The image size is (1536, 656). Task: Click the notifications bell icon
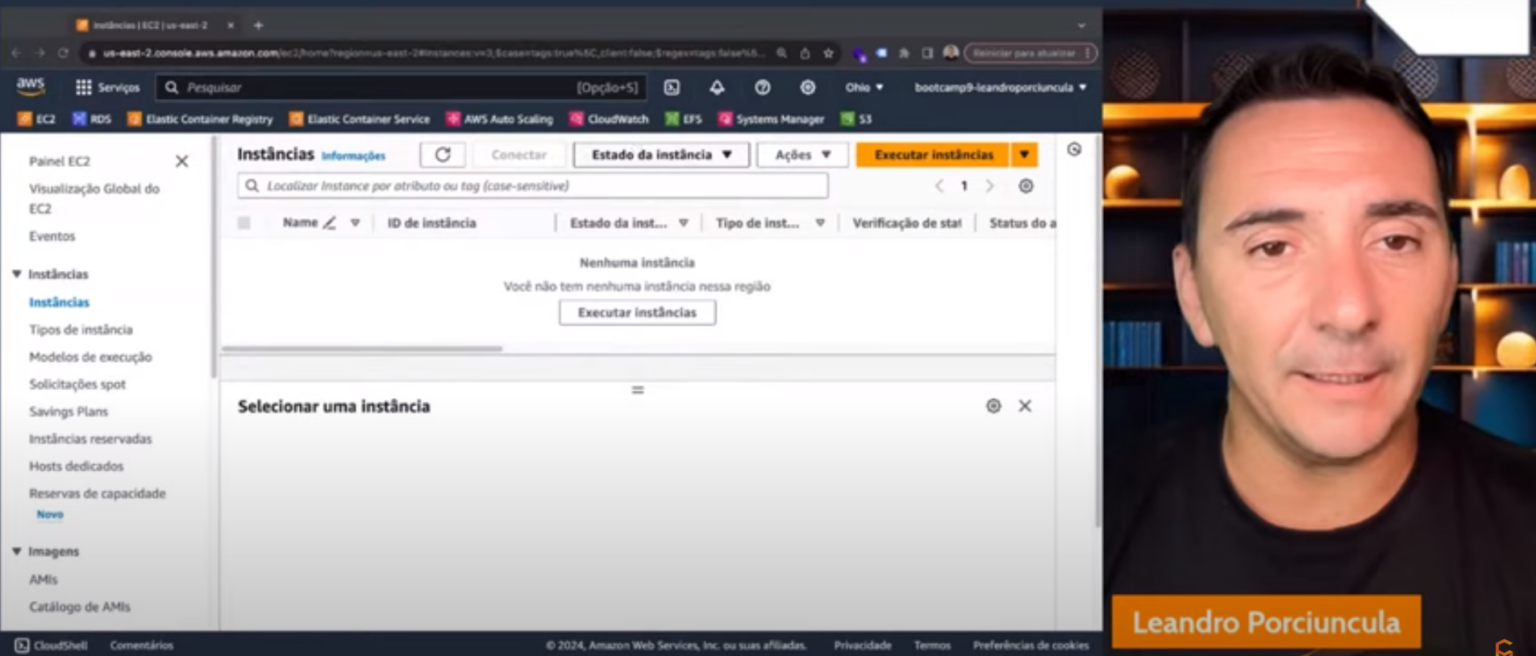tap(717, 88)
